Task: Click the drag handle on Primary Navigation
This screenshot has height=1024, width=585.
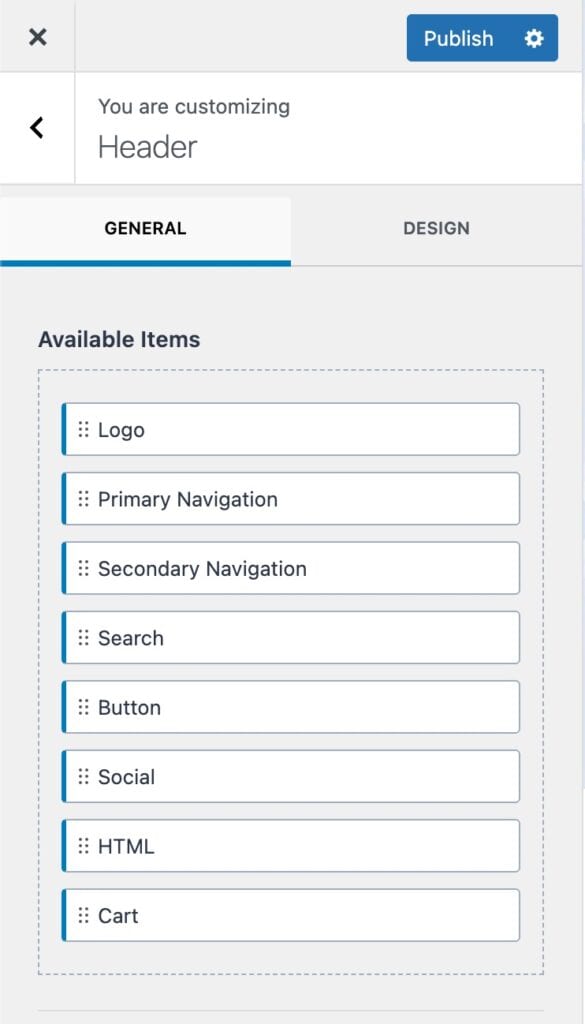Action: pos(85,498)
